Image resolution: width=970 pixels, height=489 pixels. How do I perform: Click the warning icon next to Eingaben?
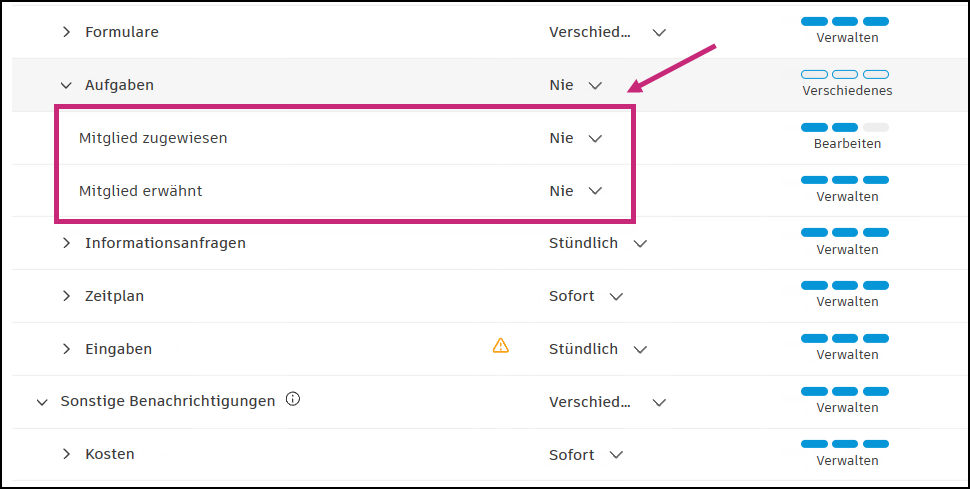point(501,346)
